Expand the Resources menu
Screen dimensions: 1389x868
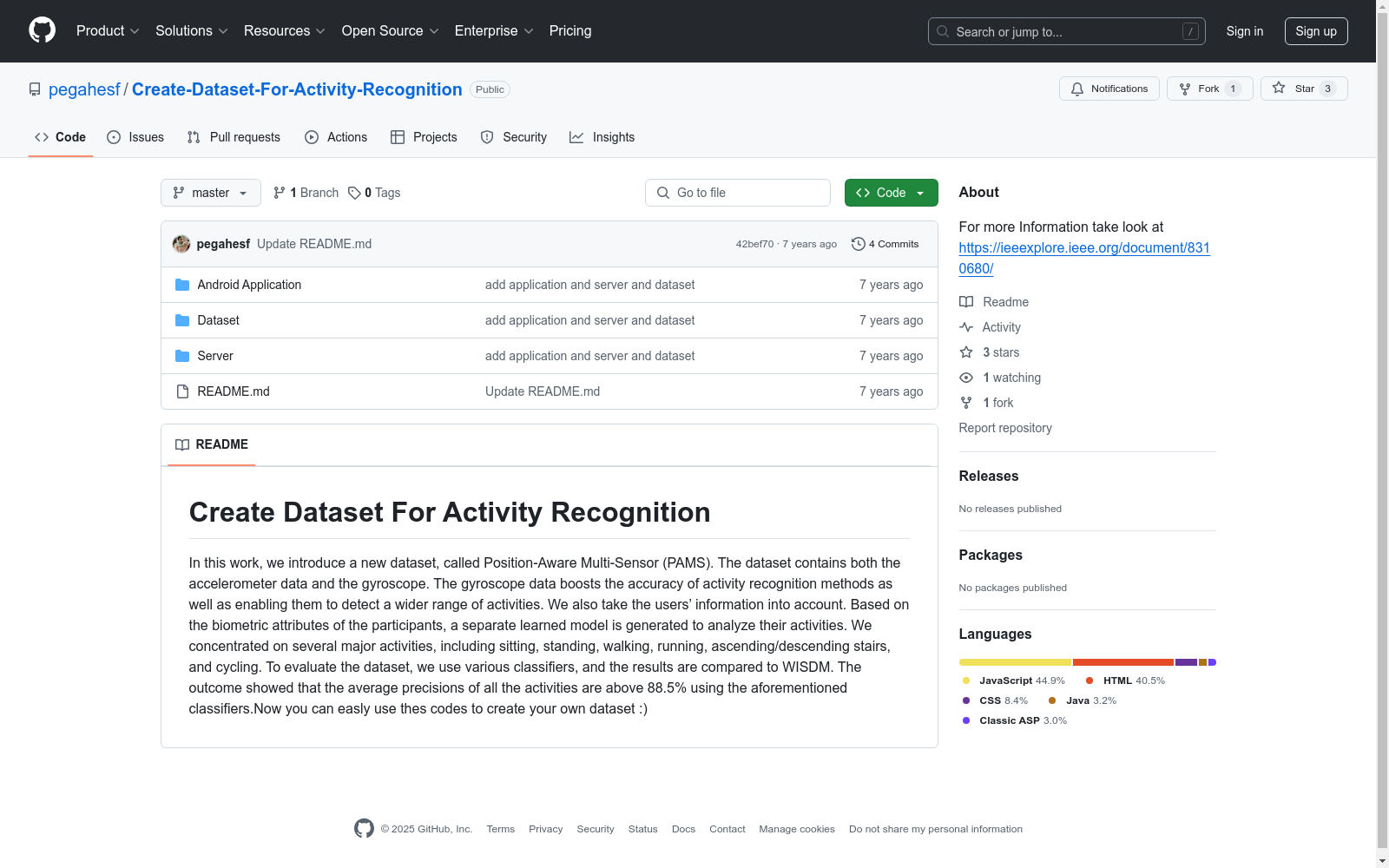pos(285,31)
